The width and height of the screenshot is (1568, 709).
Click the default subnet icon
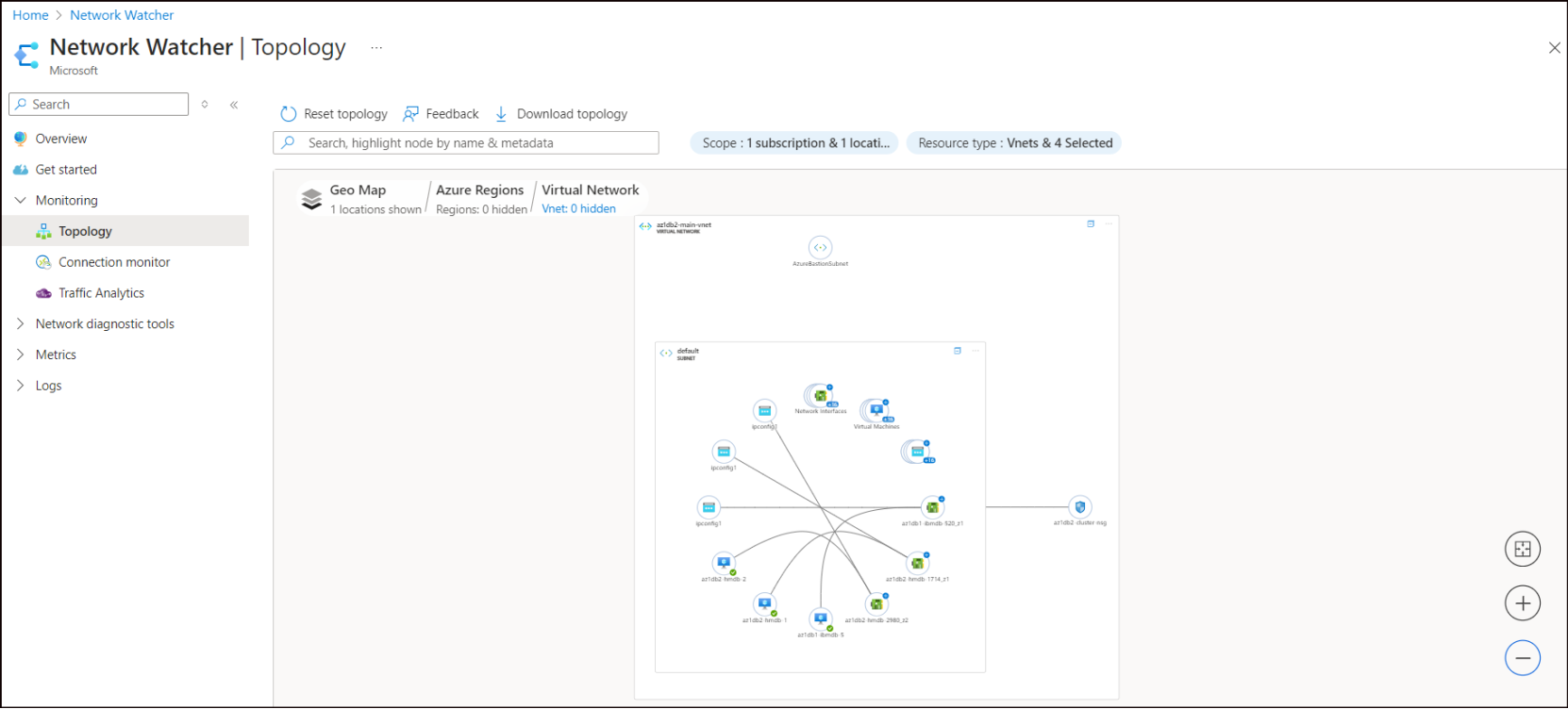[666, 354]
